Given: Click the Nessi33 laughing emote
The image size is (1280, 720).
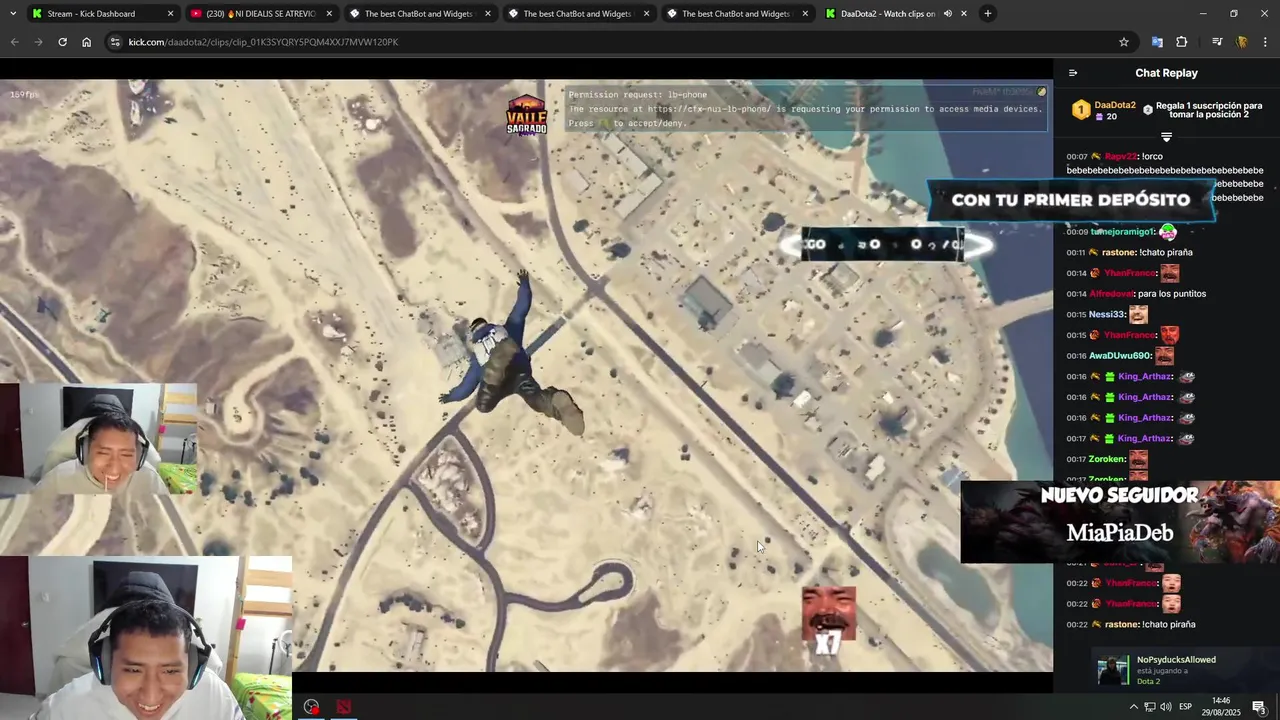Looking at the screenshot, I should coord(1138,314).
